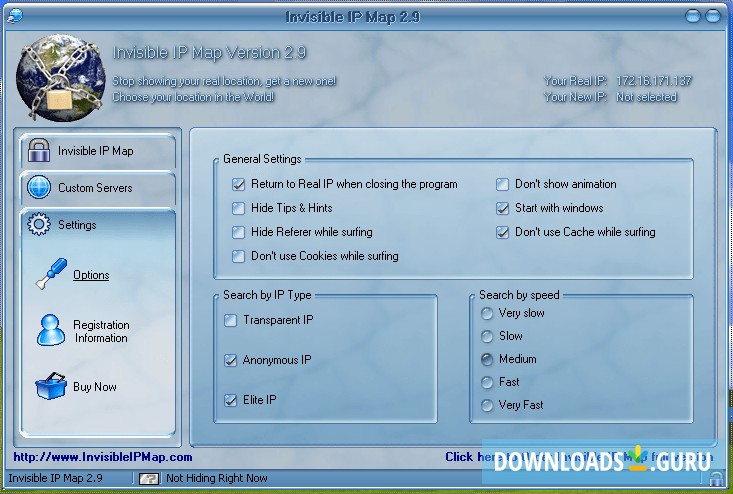Viewport: 733px width, 494px height.
Task: Click the gear icon beside Settings
Action: point(39,224)
